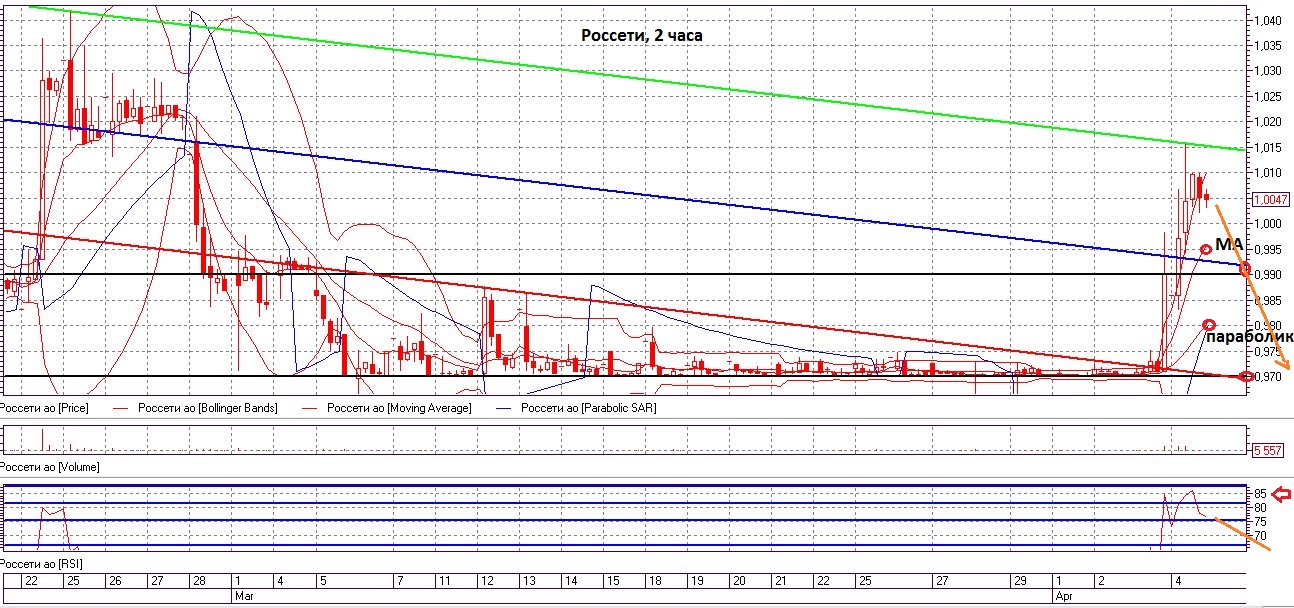Click date label 29 on time axis
This screenshot has width=1294, height=608.
click(x=1020, y=581)
